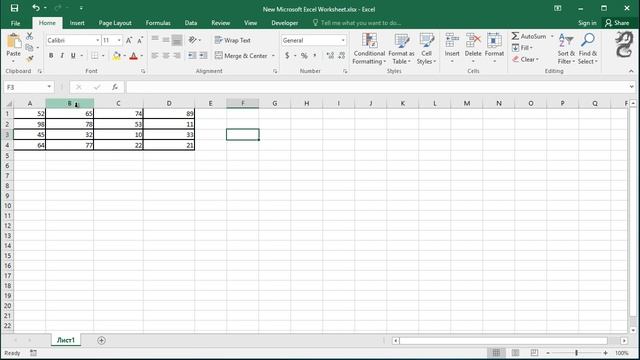640x360 pixels.
Task: Expand the formula bar chevron
Action: (631, 87)
